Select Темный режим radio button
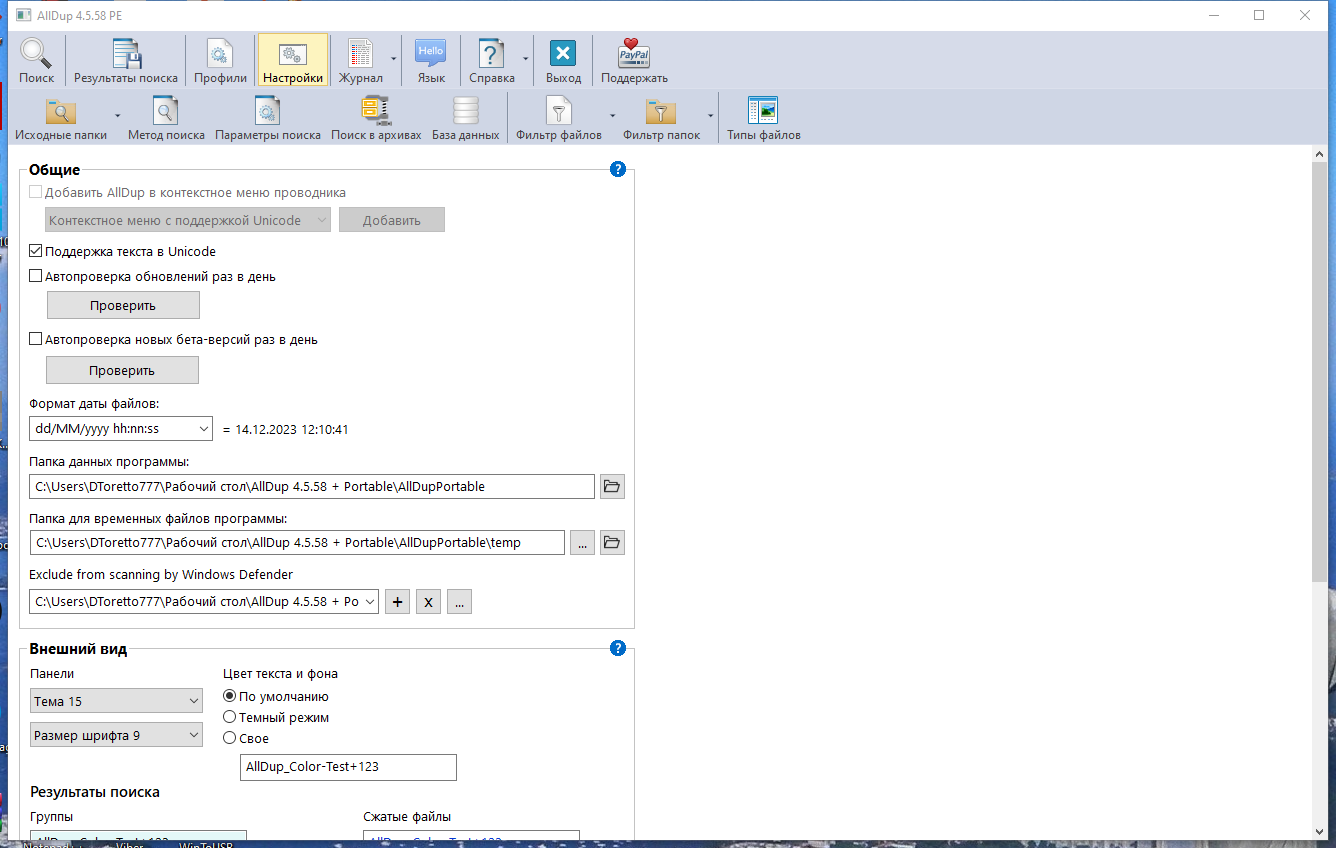 [x=230, y=717]
